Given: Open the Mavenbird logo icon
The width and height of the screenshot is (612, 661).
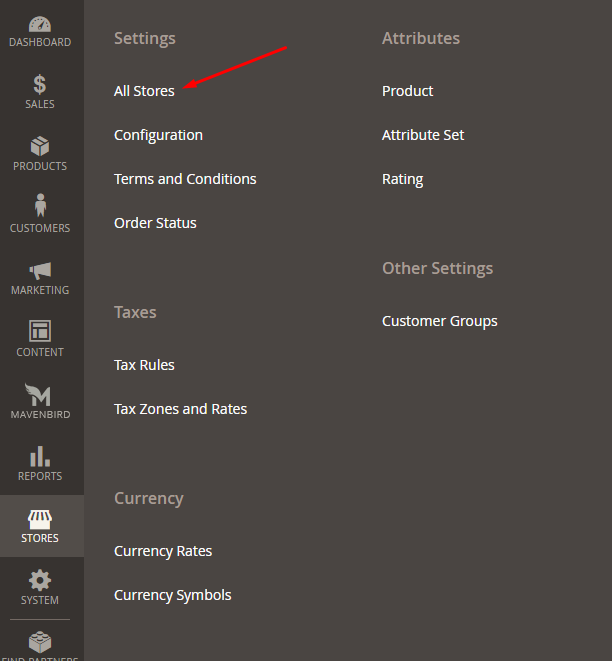Looking at the screenshot, I should point(38,395).
